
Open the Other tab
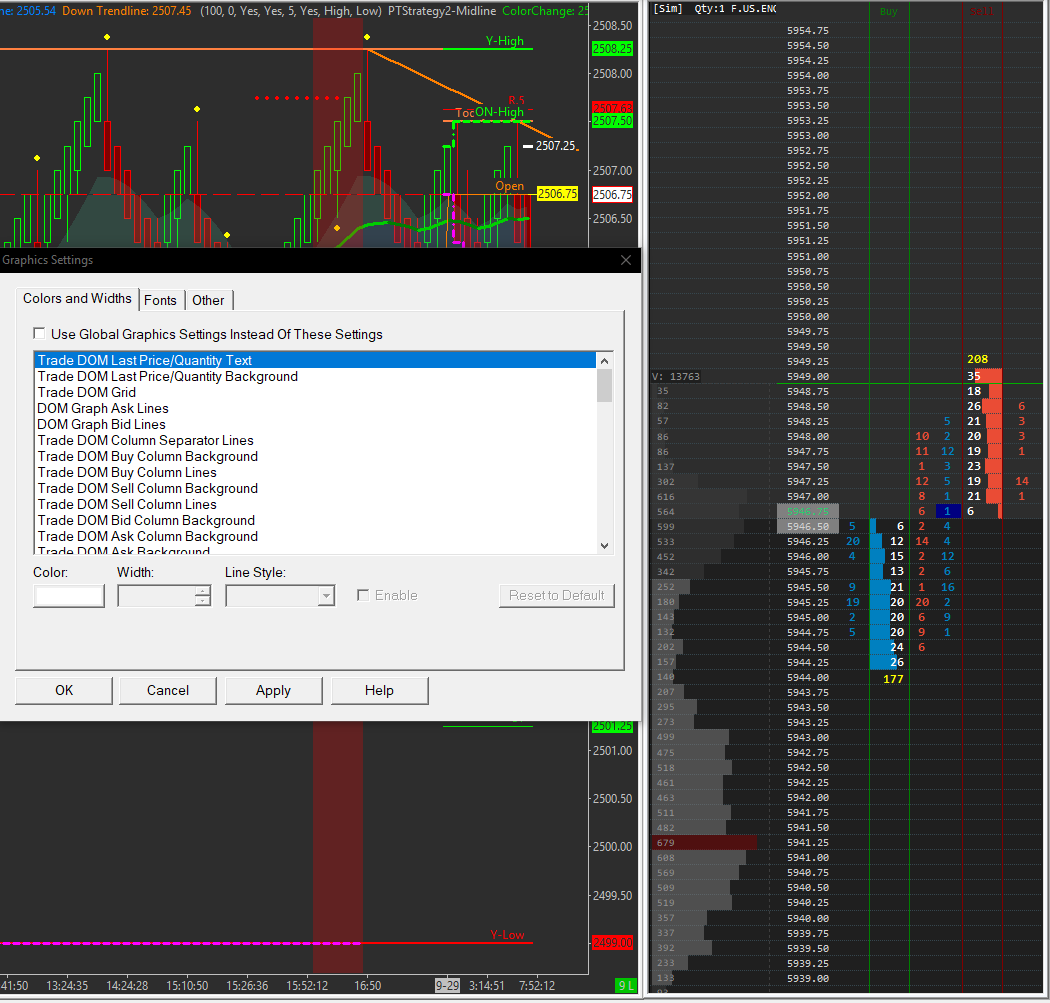[209, 300]
